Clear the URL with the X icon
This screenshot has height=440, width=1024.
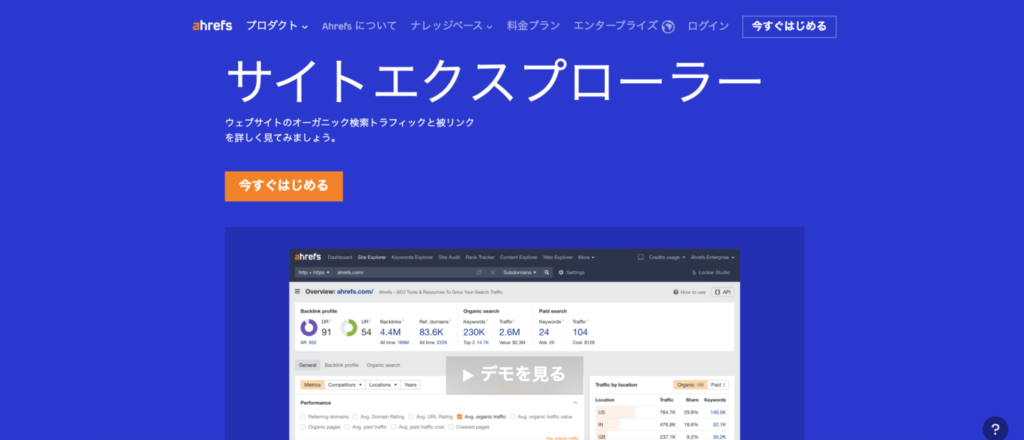[x=492, y=272]
